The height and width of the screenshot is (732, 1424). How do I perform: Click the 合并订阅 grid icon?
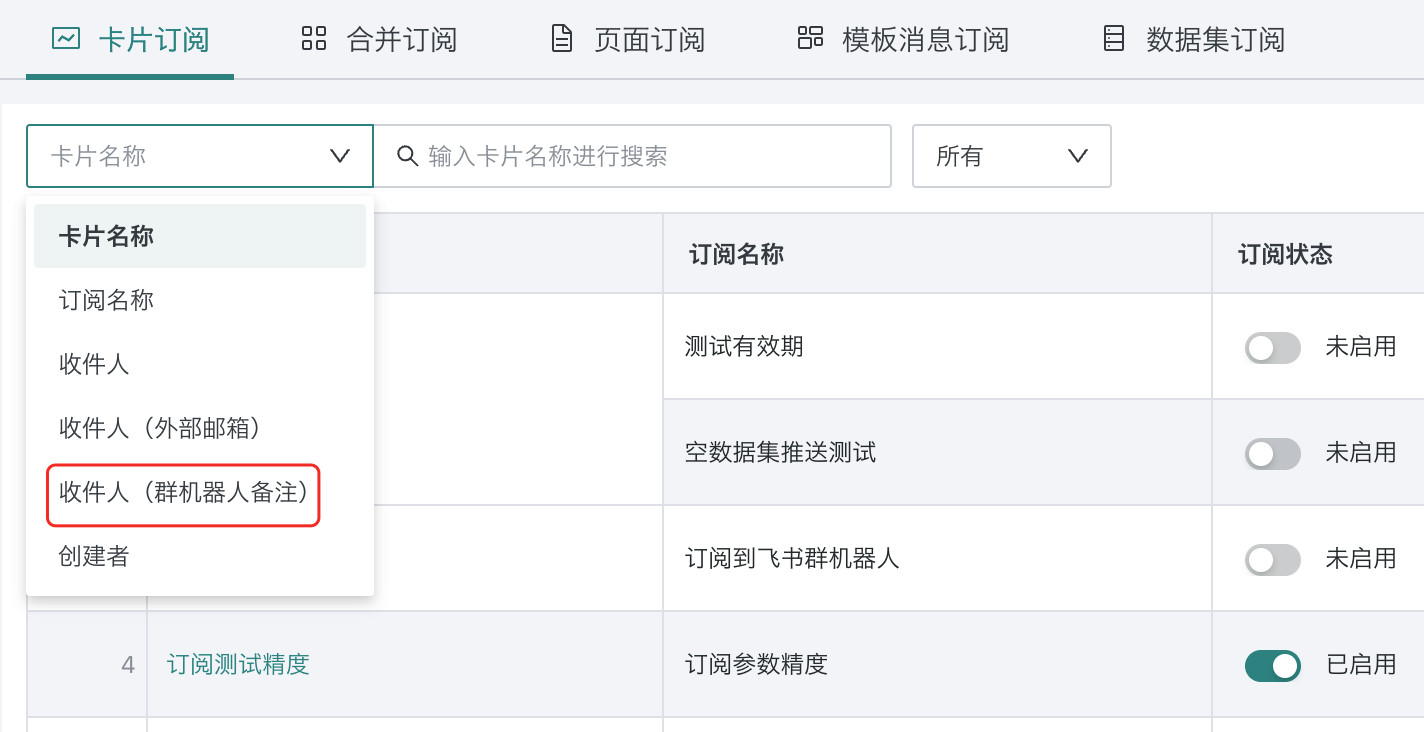314,39
